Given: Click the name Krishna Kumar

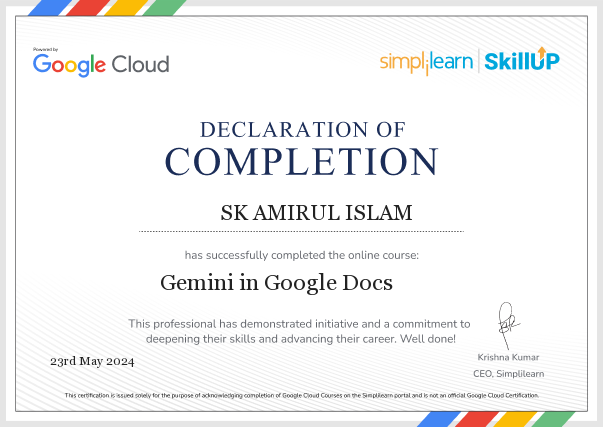Looking at the screenshot, I should [510, 357].
